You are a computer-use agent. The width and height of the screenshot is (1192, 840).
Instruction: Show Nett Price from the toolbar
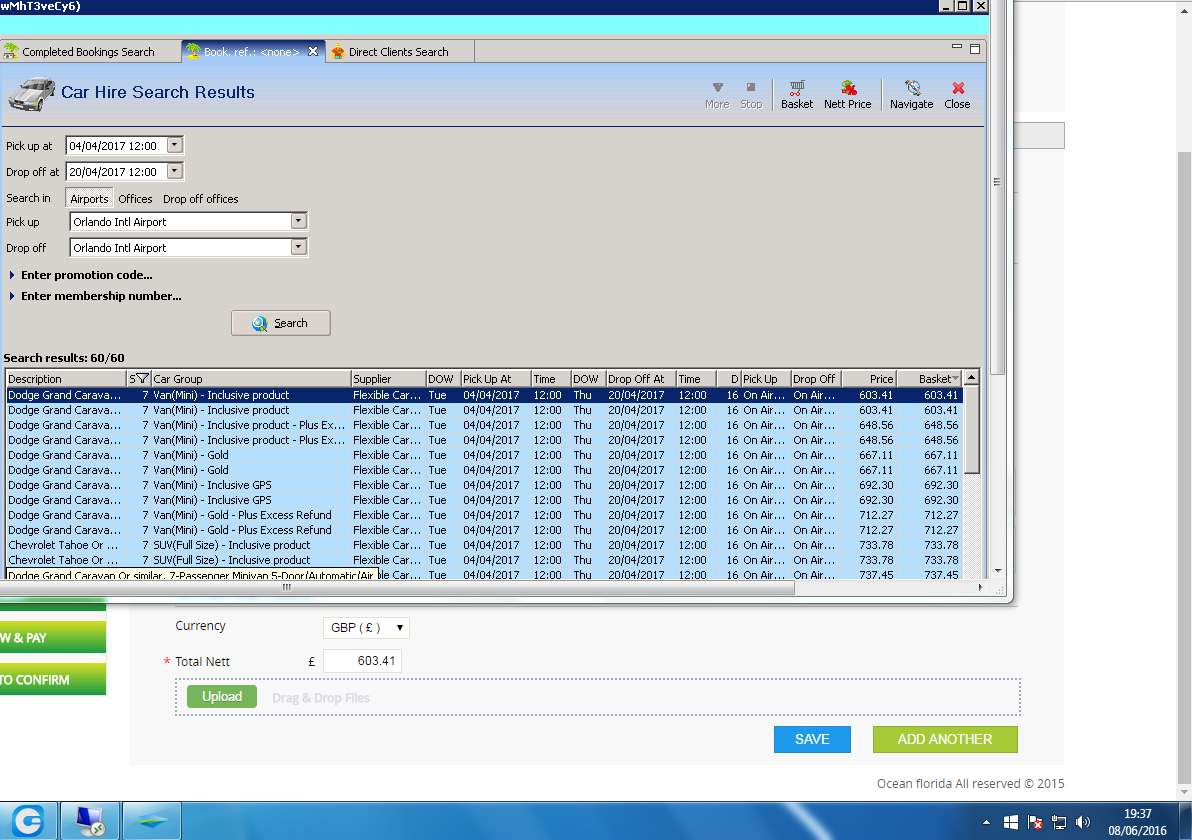[847, 95]
